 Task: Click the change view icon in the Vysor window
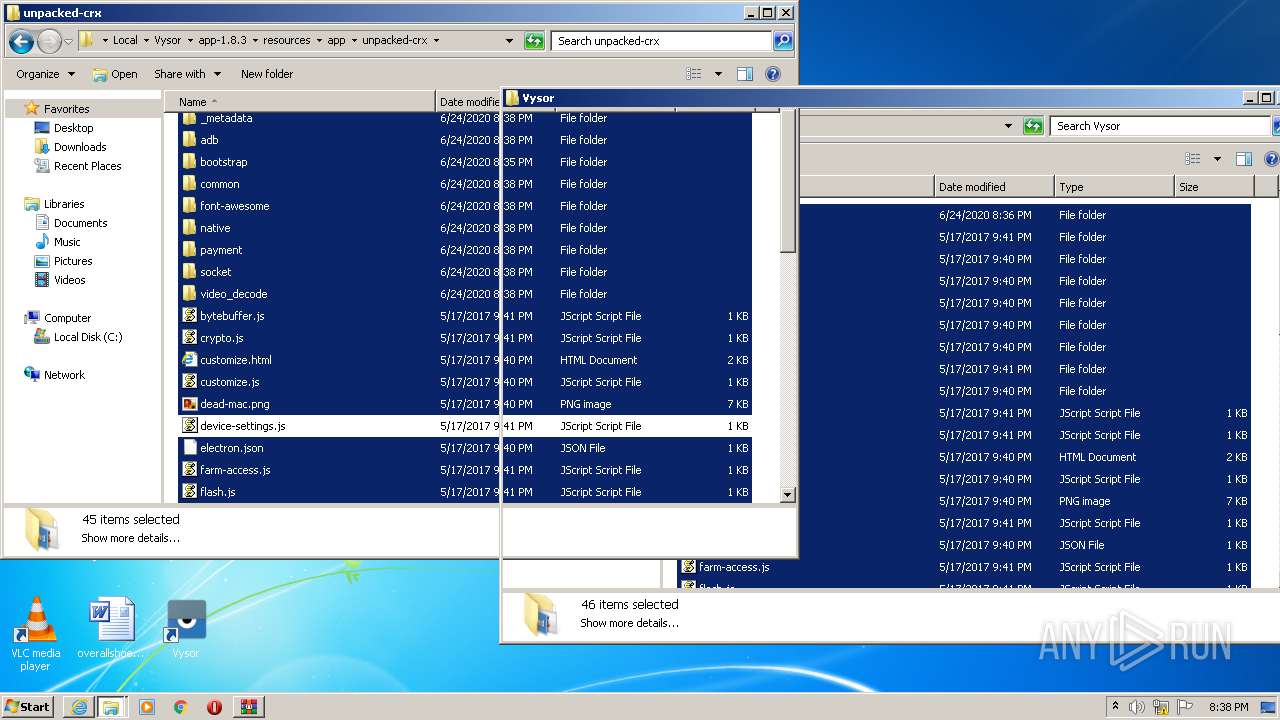pos(1193,159)
